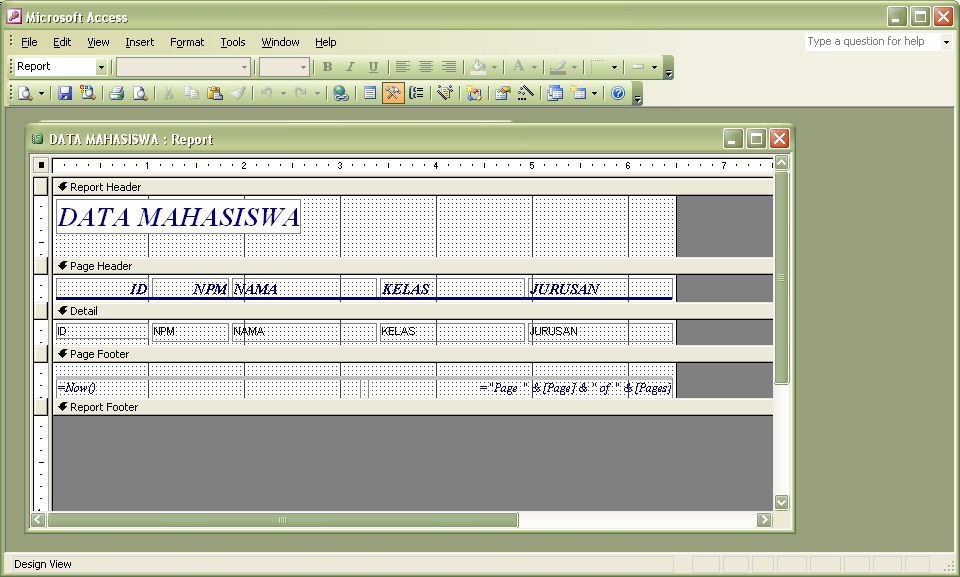Select the Format Painter brush icon

[x=238, y=93]
